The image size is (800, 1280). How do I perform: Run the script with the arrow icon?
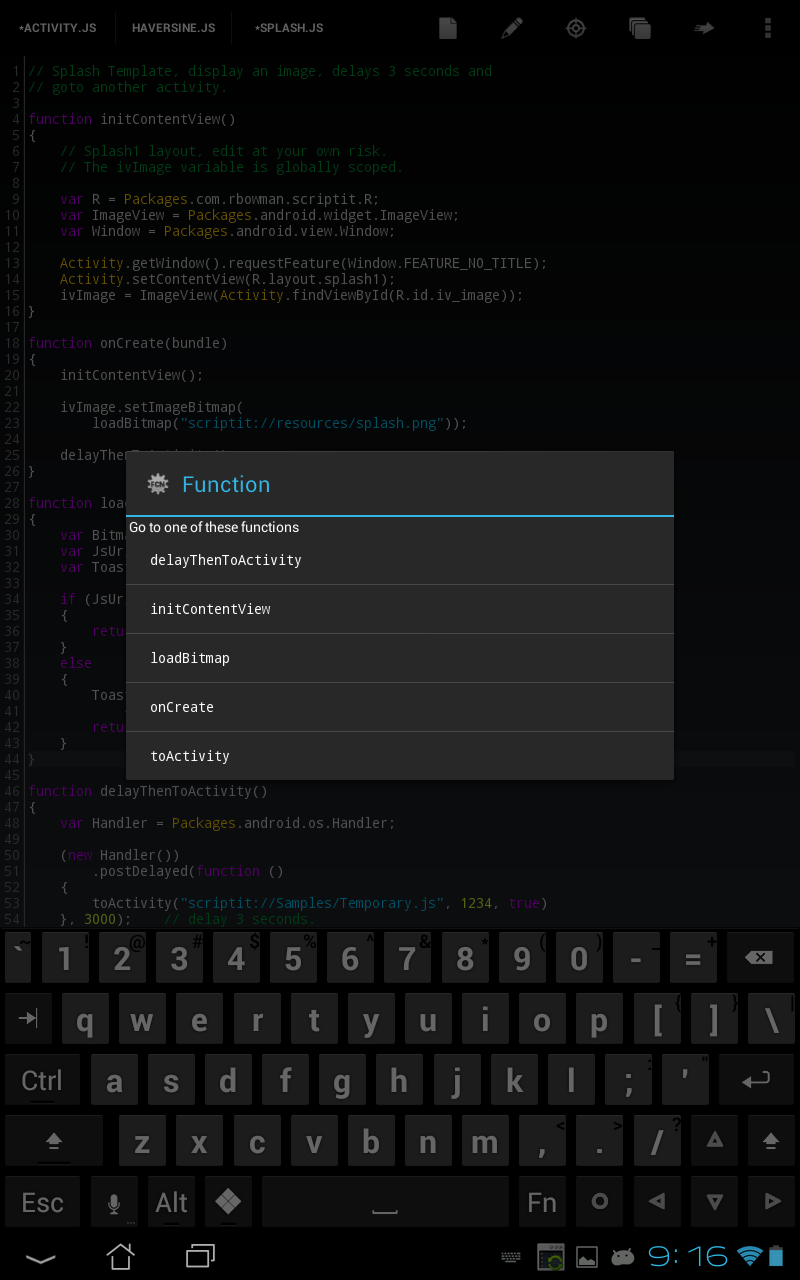click(704, 28)
